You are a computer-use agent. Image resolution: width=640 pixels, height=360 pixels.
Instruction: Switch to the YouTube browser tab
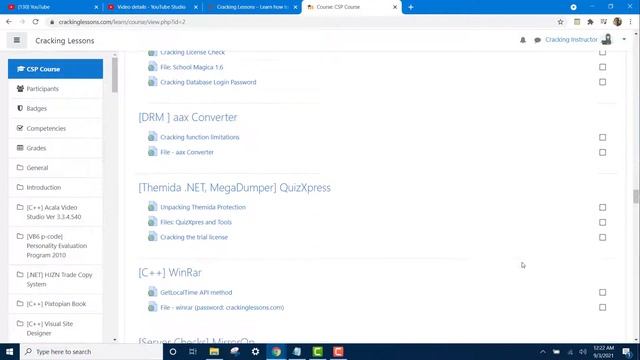[x=51, y=7]
